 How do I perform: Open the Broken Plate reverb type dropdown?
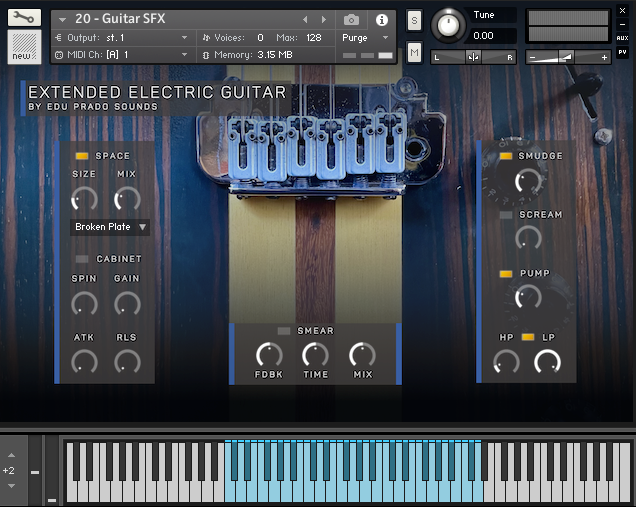(110, 227)
